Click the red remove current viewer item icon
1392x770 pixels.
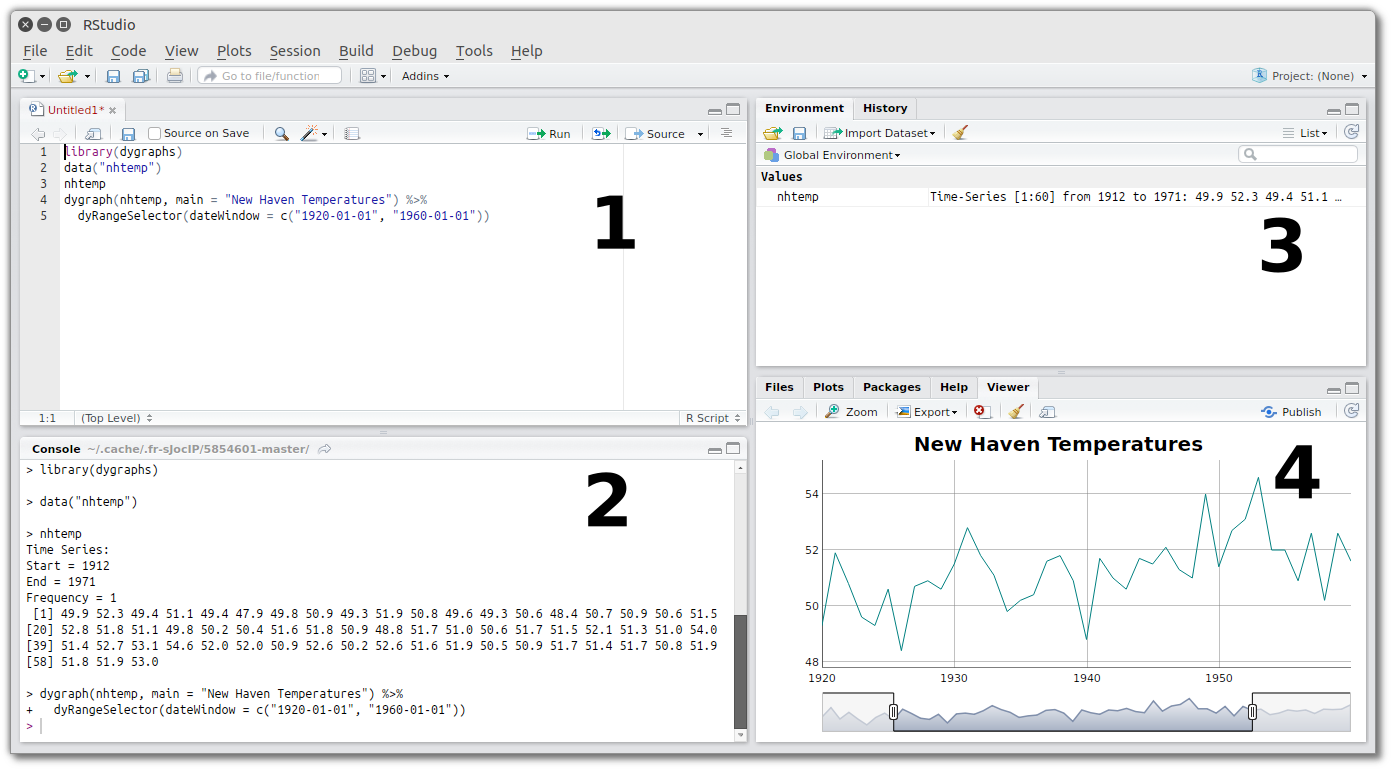[x=982, y=412]
